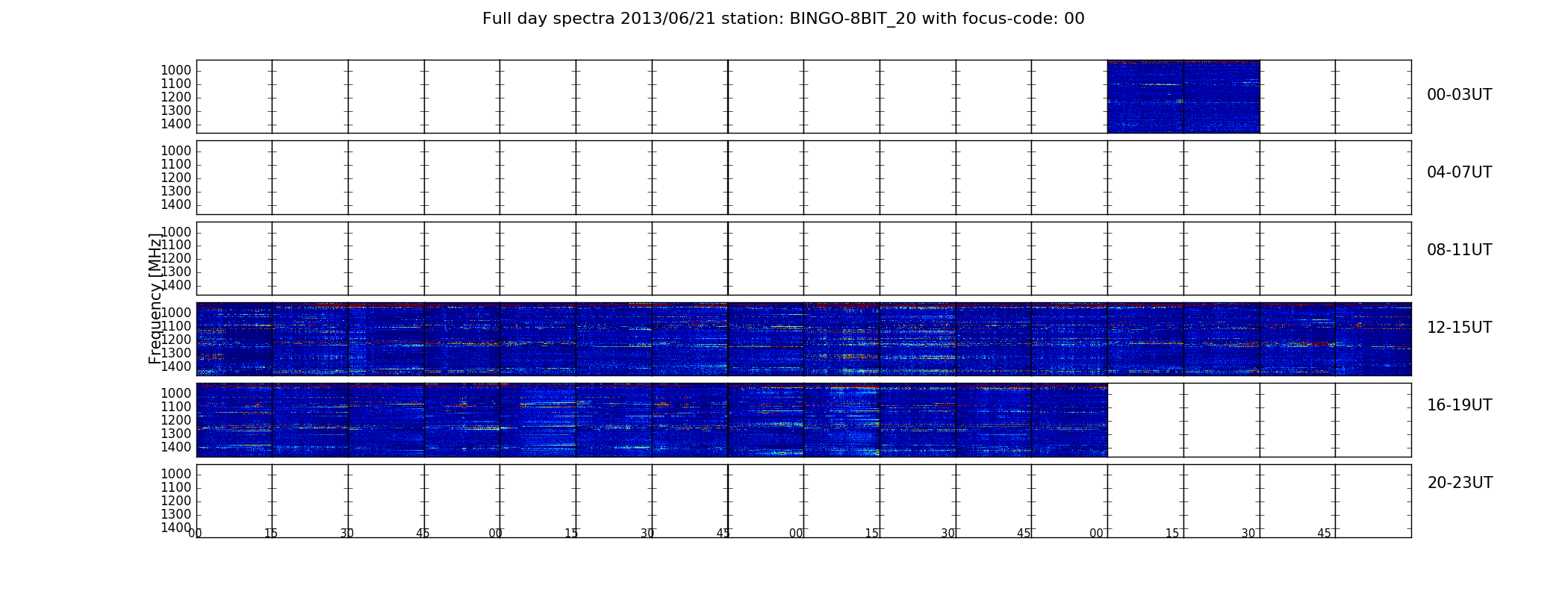Image resolution: width=1568 pixels, height=597 pixels.
Task: Click the 'Frequency [MHz]' y-axis label
Action: point(155,298)
